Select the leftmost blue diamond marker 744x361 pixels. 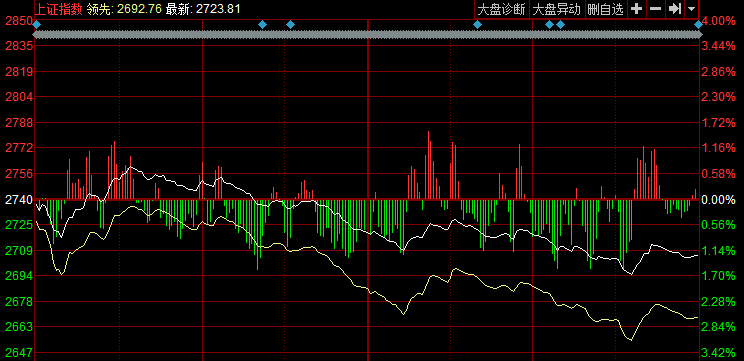[x=37, y=25]
